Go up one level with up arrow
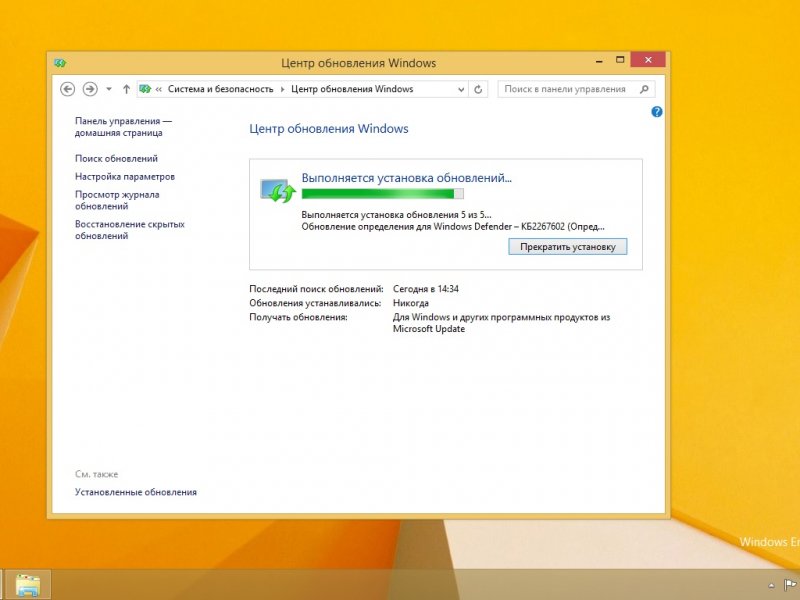This screenshot has height=600, width=800. [126, 89]
